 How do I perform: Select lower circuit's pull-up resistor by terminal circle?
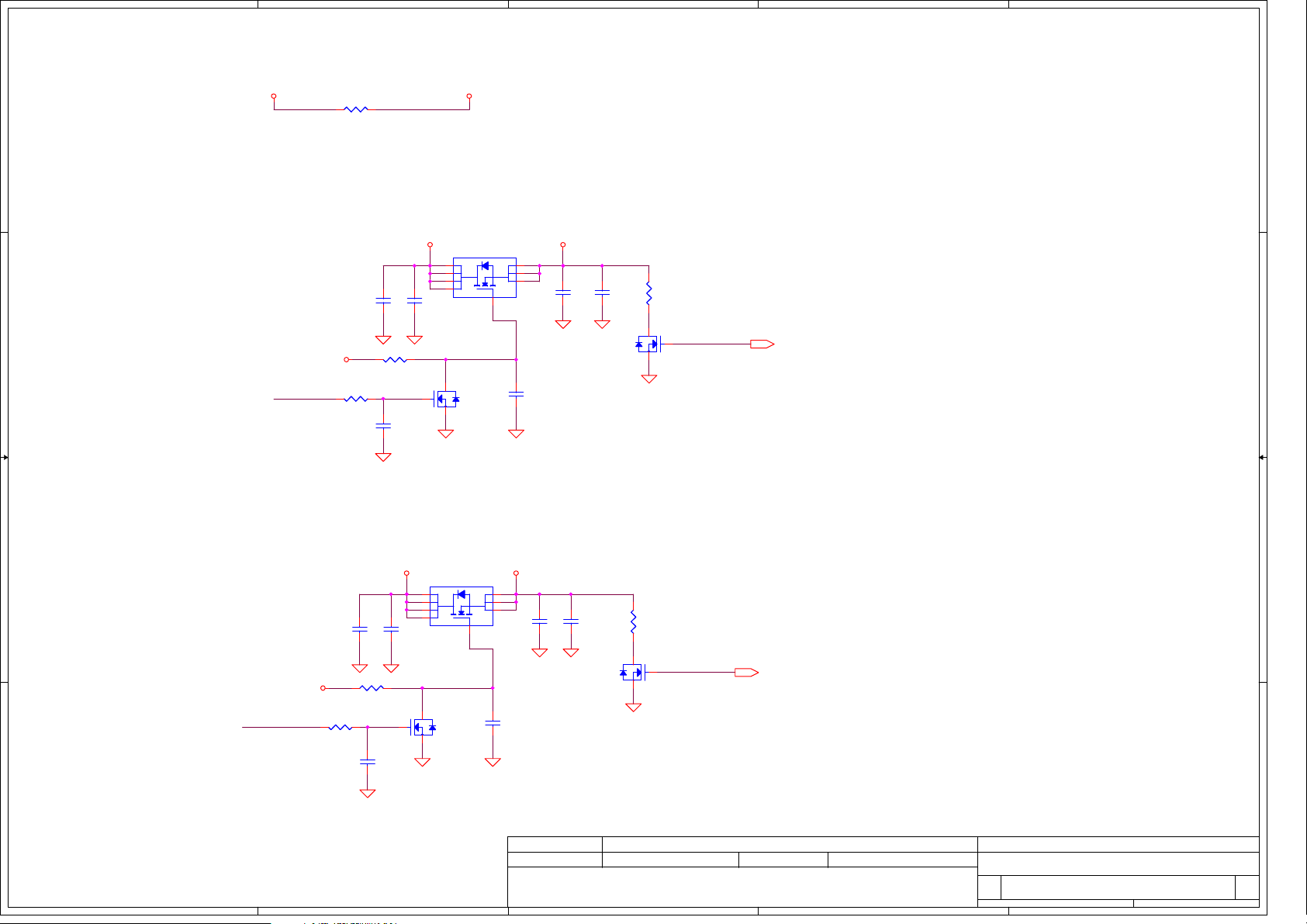coord(372,688)
